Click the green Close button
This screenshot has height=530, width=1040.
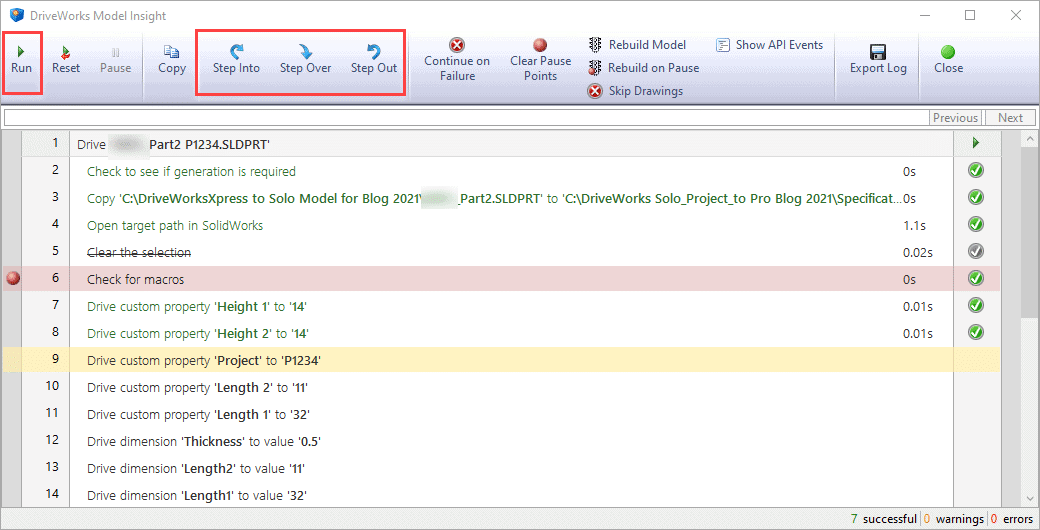click(948, 60)
